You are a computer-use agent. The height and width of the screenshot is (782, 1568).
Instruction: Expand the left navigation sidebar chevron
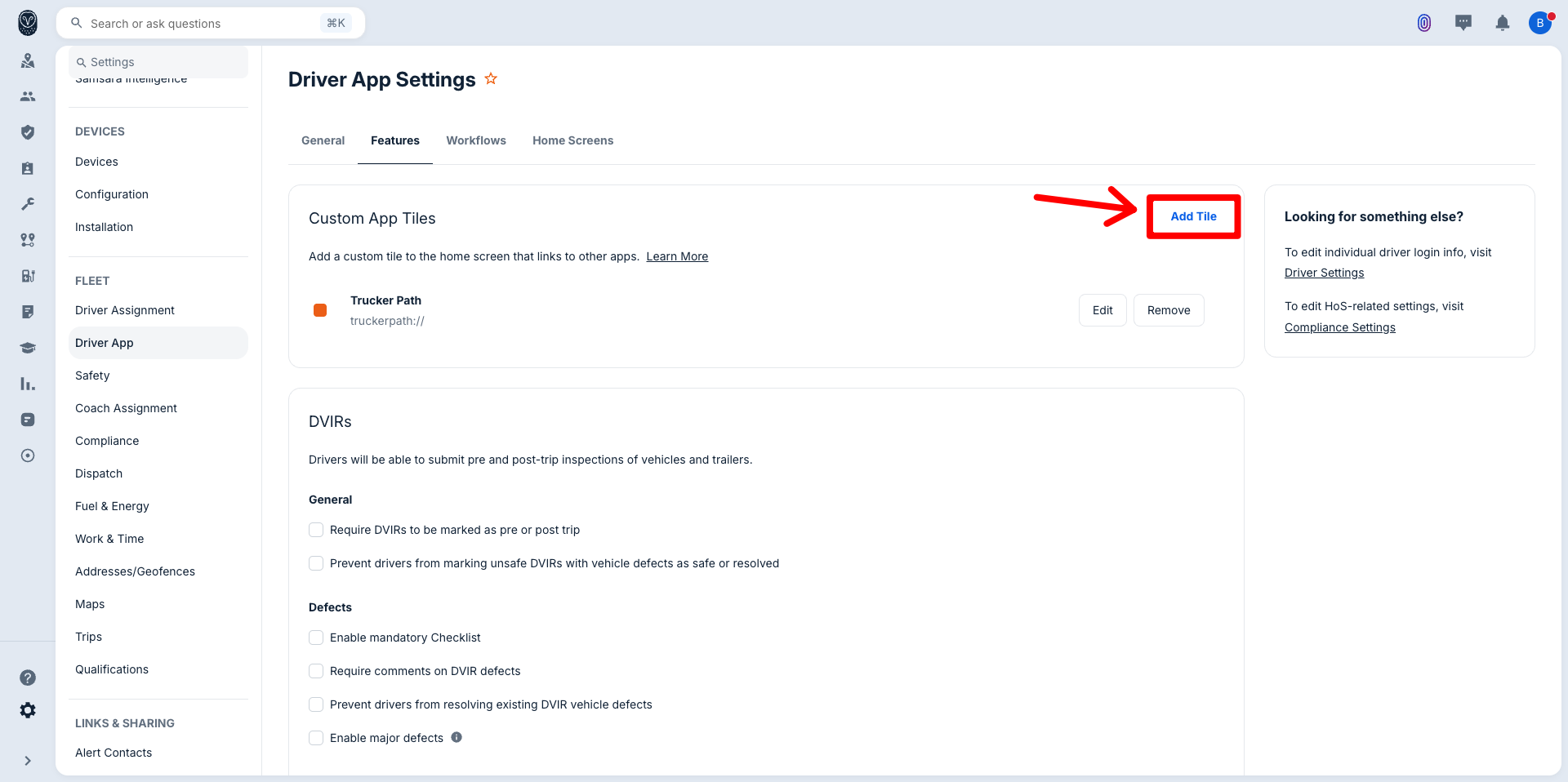click(28, 761)
